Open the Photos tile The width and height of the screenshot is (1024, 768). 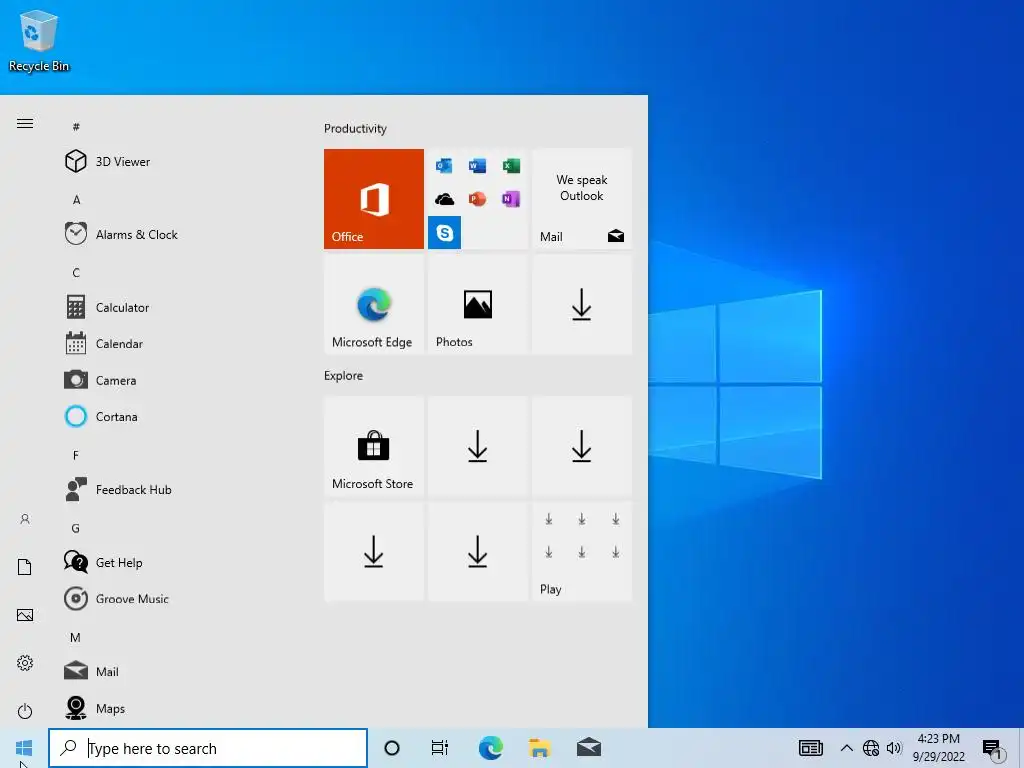pos(477,304)
